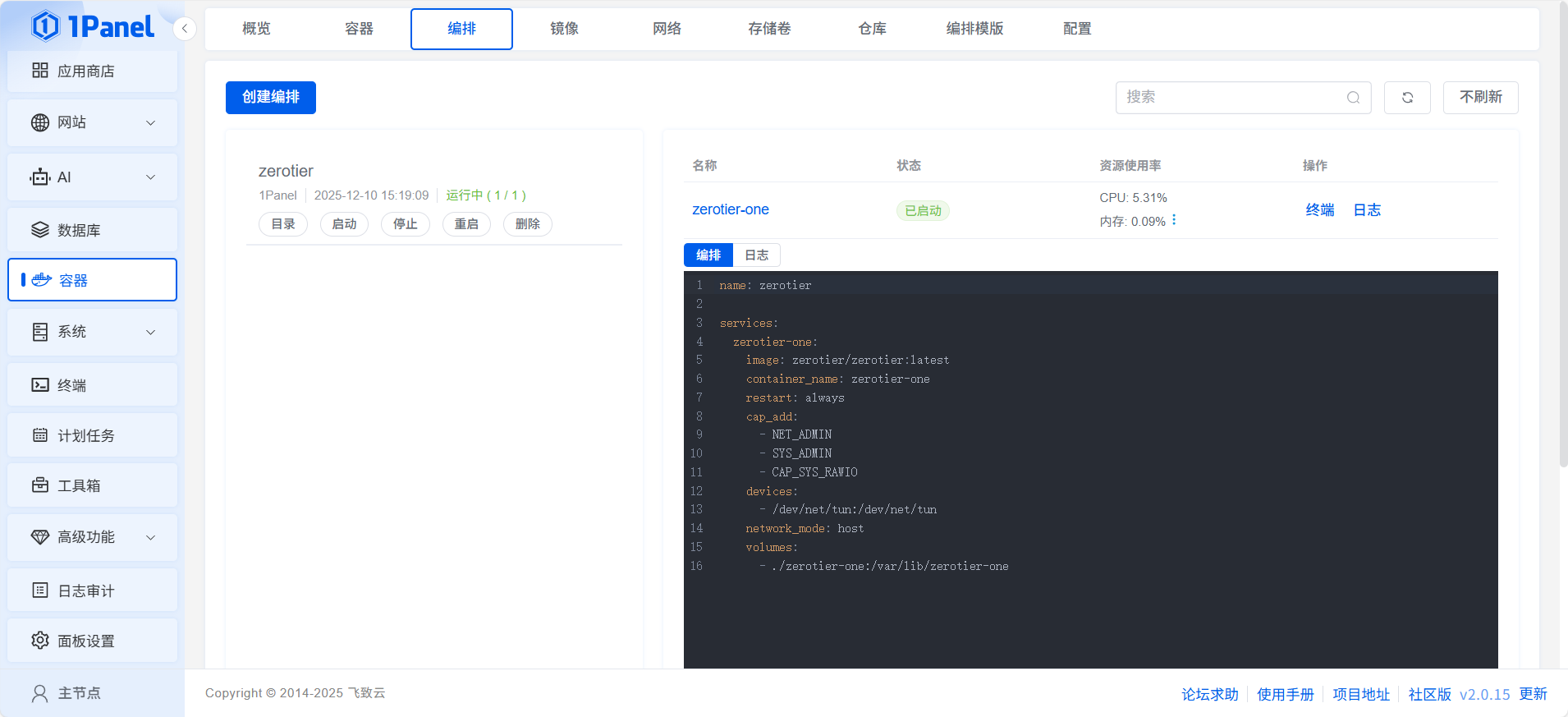The image size is (1568, 717).
Task: Focus the 搜索 search input field
Action: coord(1243,98)
